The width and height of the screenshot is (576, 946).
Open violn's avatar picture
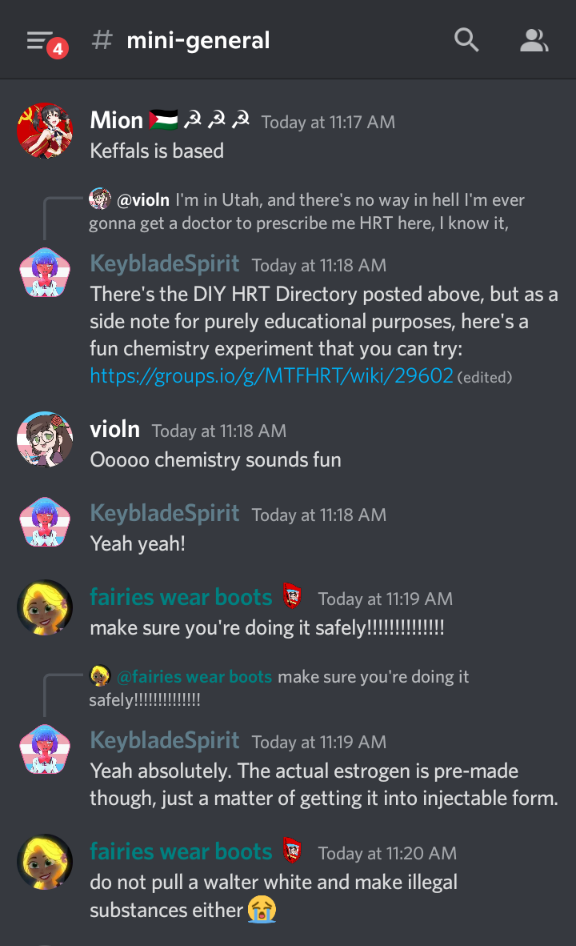click(x=45, y=439)
